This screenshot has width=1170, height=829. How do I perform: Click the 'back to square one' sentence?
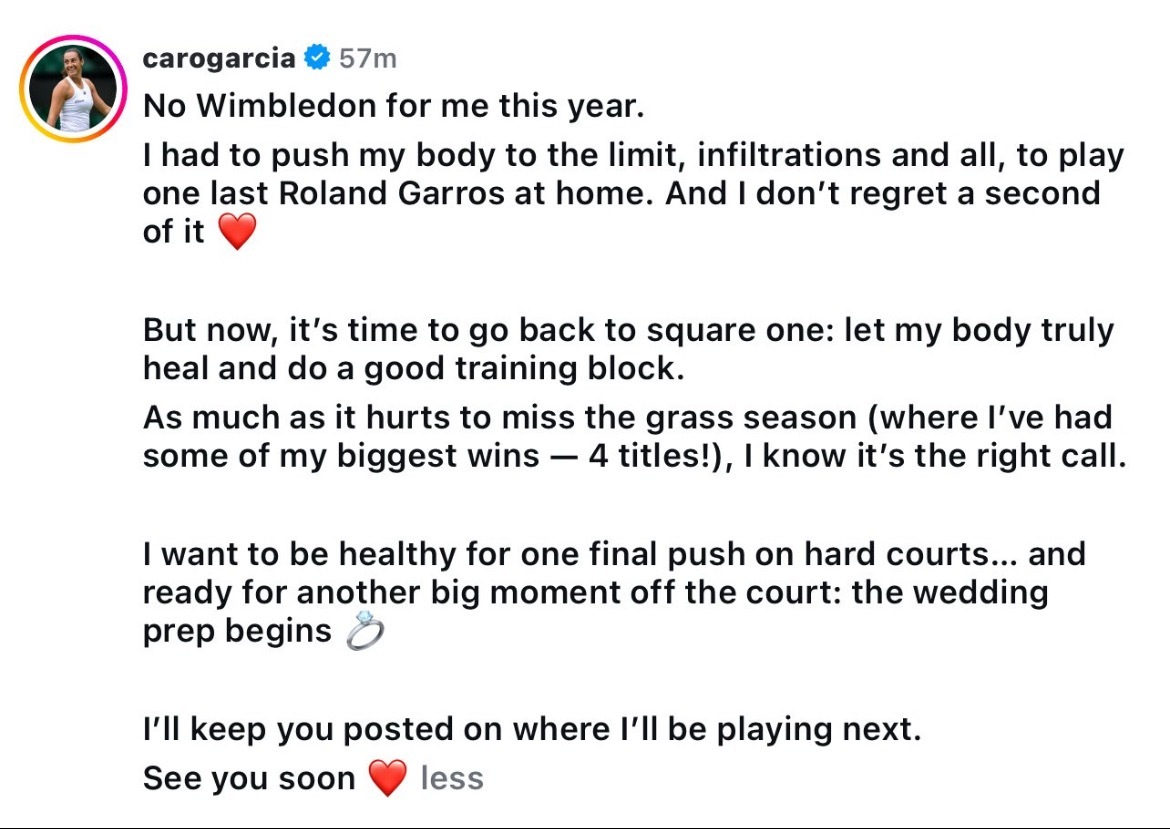[x=628, y=331]
